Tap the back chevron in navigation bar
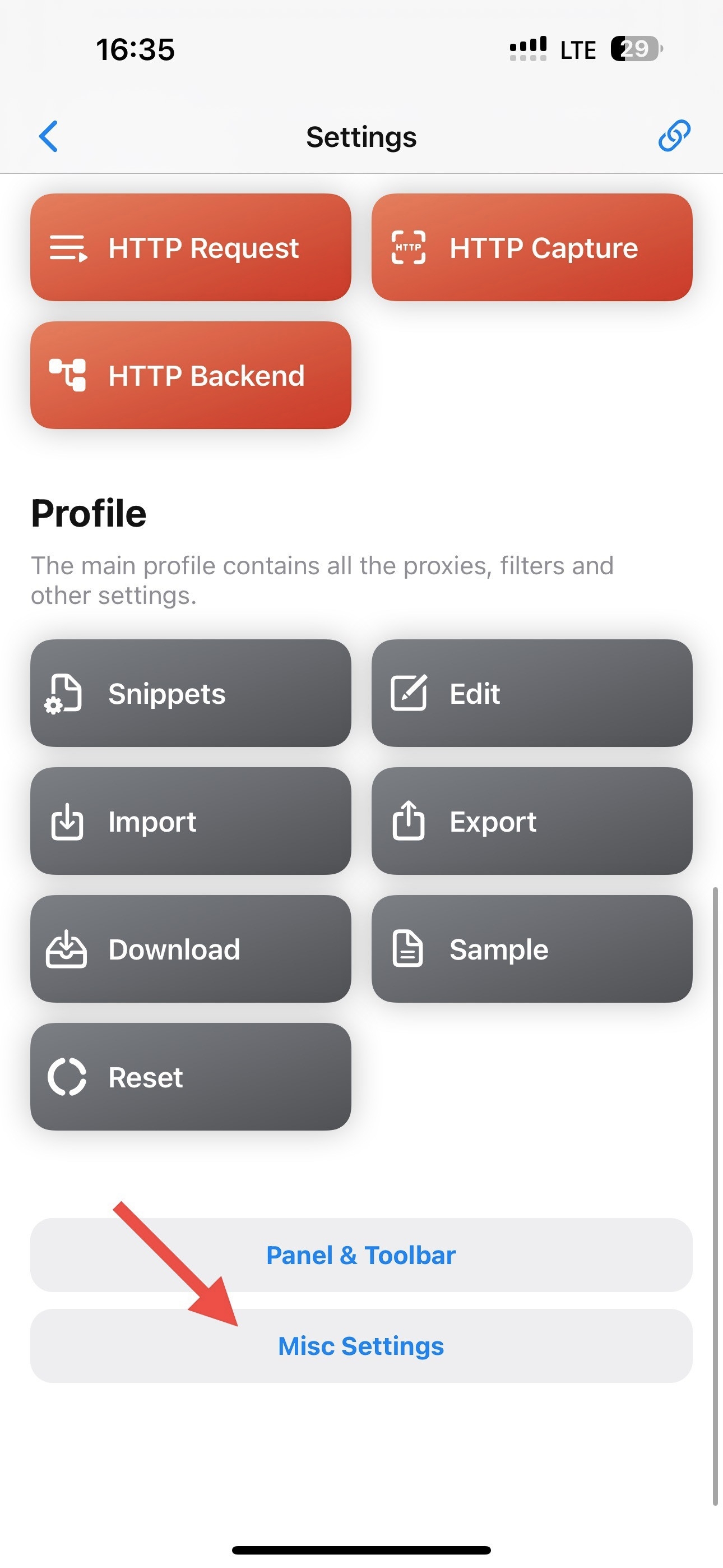This screenshot has width=723, height=1568. tap(49, 136)
